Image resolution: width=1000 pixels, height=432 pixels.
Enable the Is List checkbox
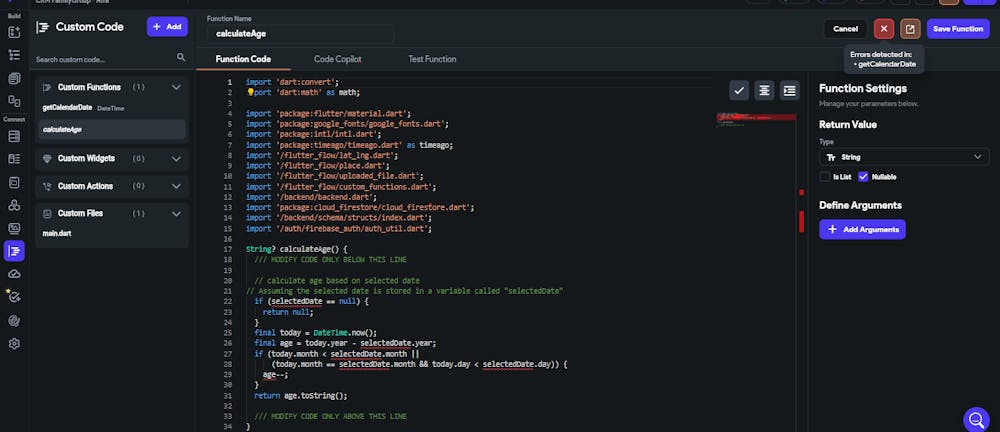pos(825,177)
